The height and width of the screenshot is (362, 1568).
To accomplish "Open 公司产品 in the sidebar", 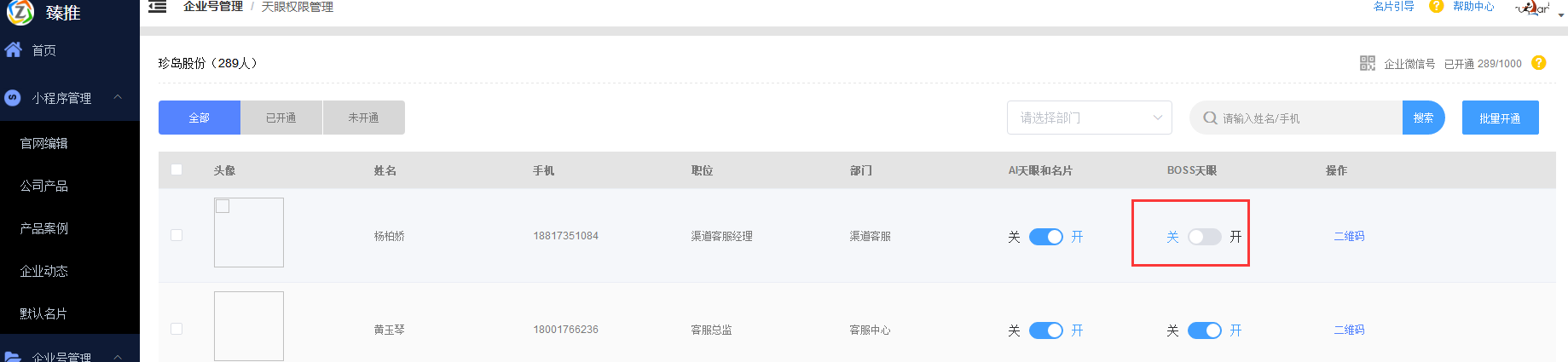I will (x=44, y=186).
